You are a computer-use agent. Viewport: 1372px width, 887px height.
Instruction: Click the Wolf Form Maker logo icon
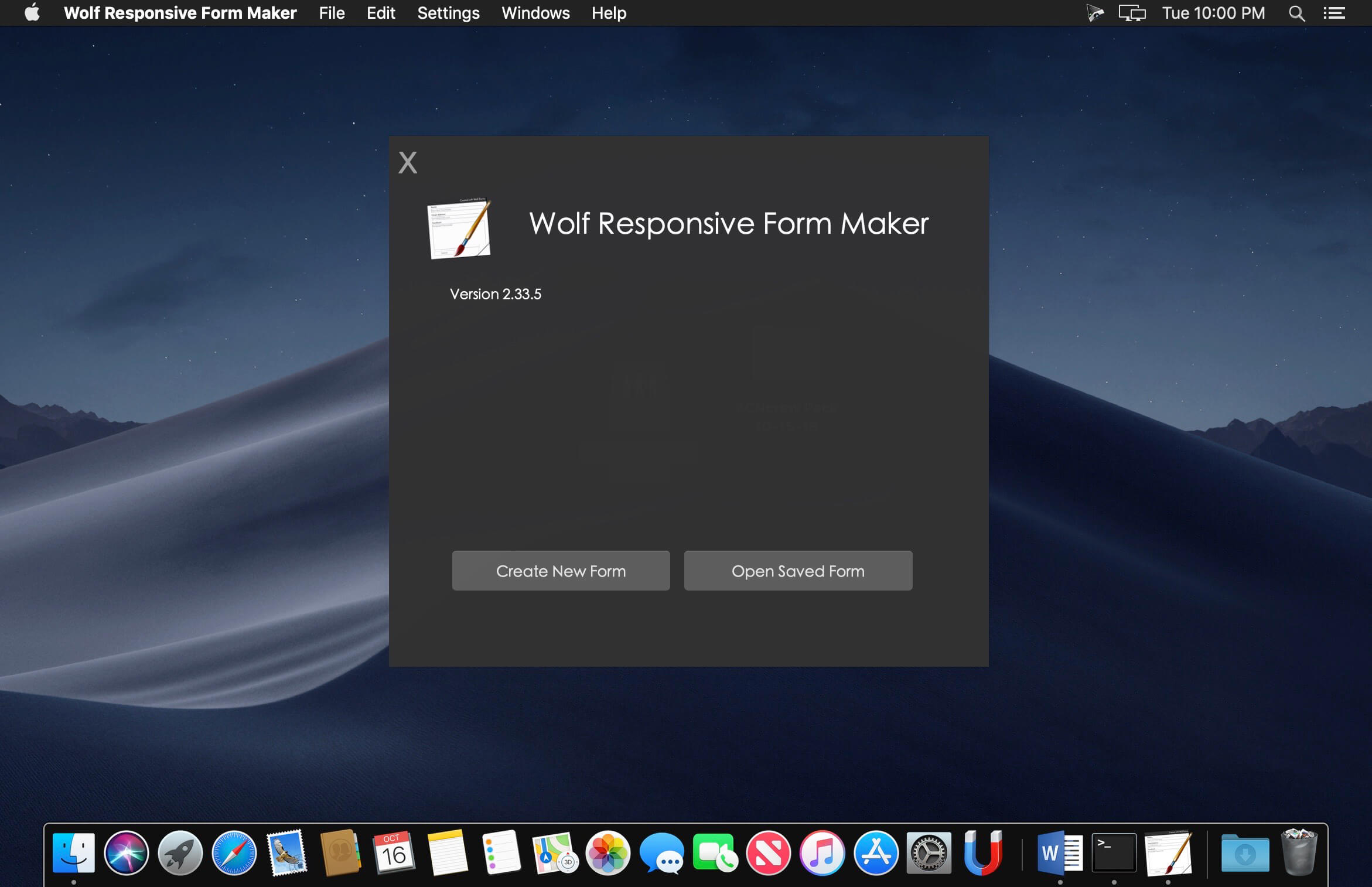pos(459,228)
